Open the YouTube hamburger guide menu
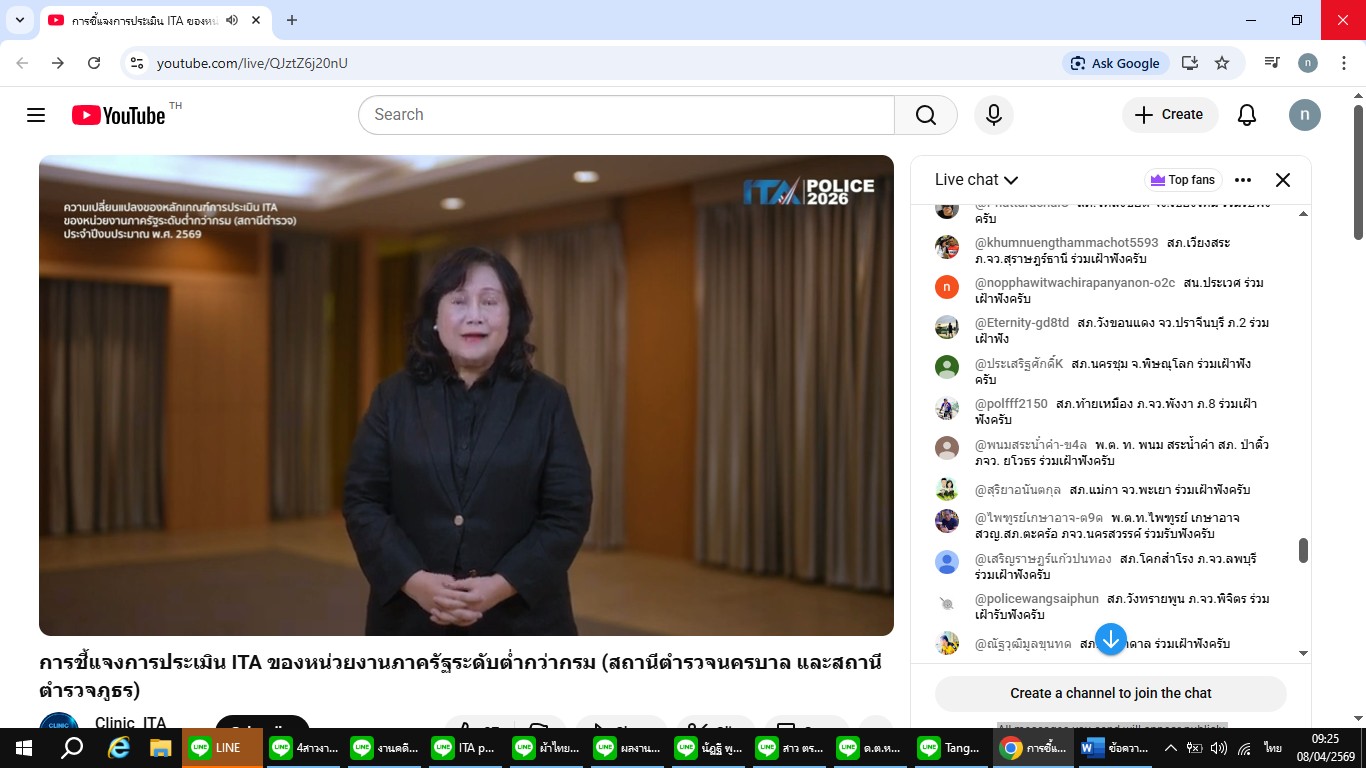The width and height of the screenshot is (1366, 768). 36,115
